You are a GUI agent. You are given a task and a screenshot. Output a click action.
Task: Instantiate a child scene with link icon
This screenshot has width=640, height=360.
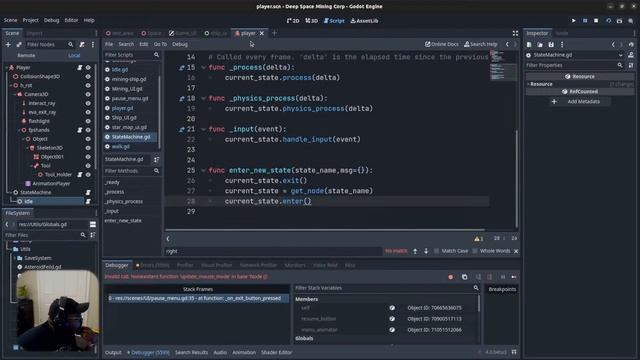click(x=19, y=44)
